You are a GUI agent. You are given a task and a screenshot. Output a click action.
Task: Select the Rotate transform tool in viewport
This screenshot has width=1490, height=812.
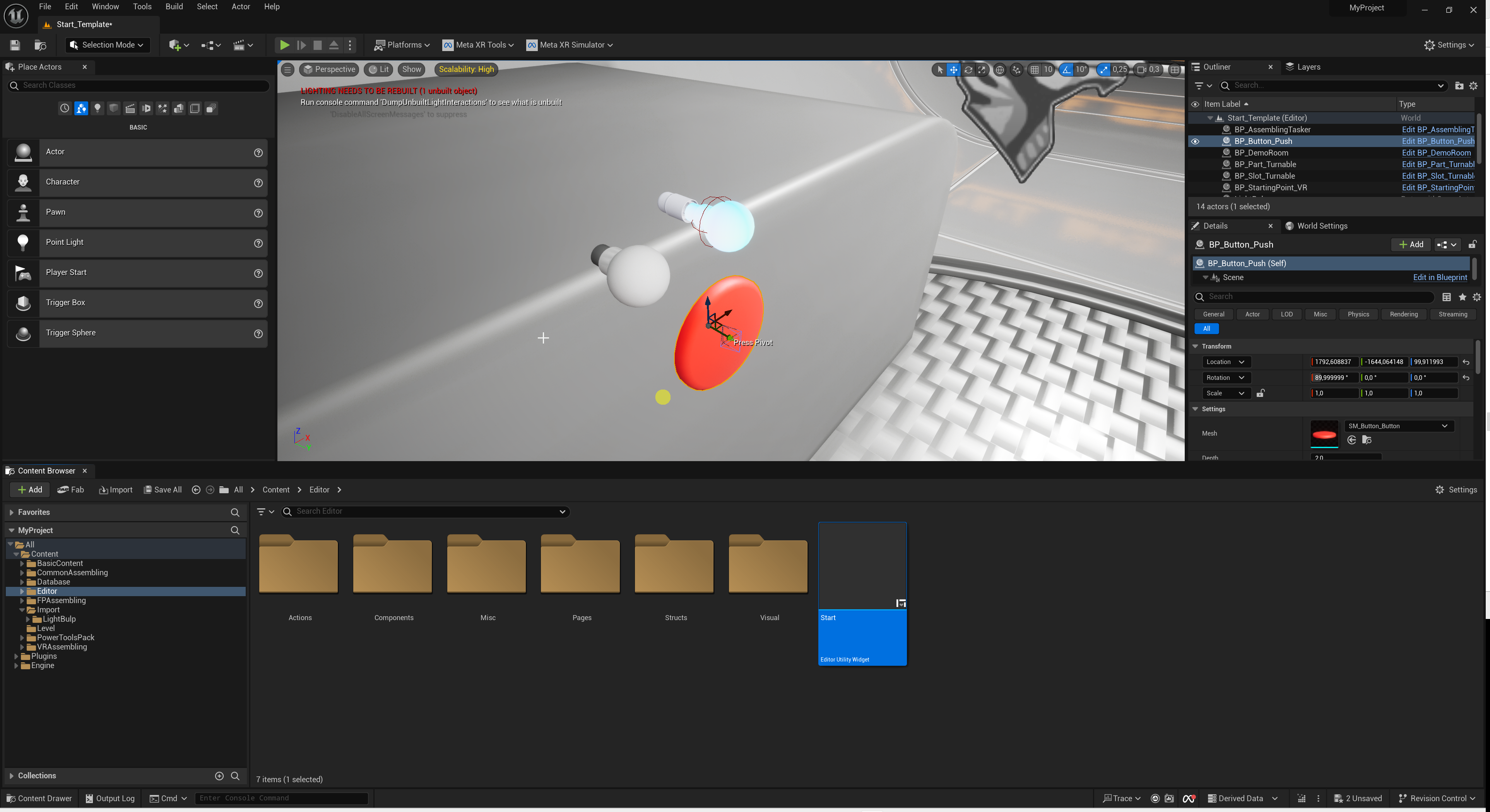[968, 69]
